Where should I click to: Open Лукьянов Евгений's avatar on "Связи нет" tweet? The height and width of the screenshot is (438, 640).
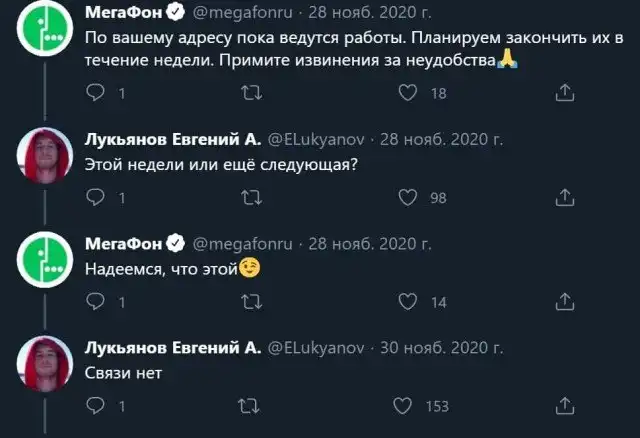click(x=46, y=362)
